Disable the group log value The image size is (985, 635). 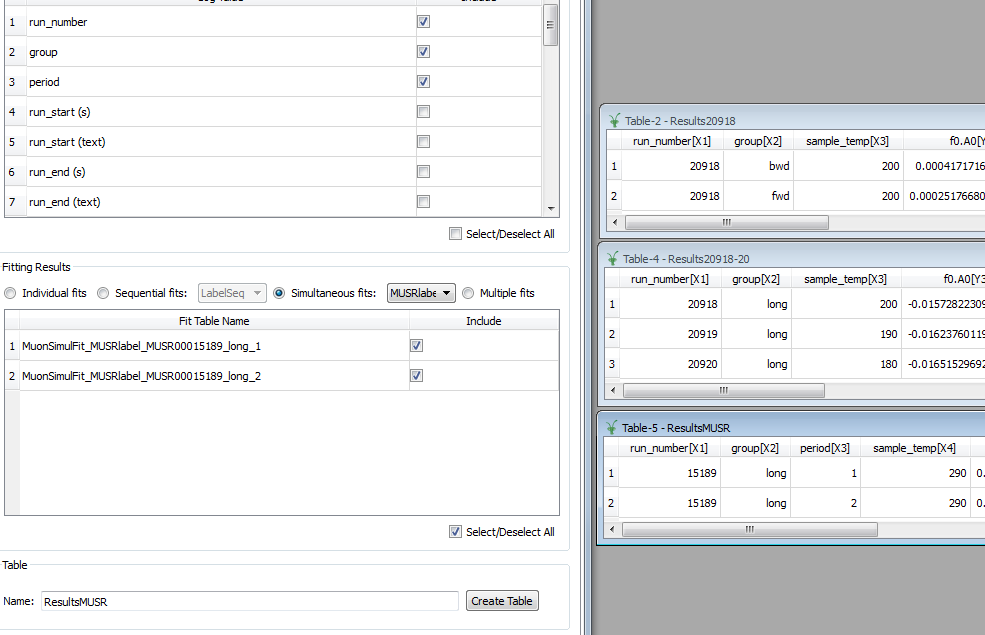(x=423, y=51)
